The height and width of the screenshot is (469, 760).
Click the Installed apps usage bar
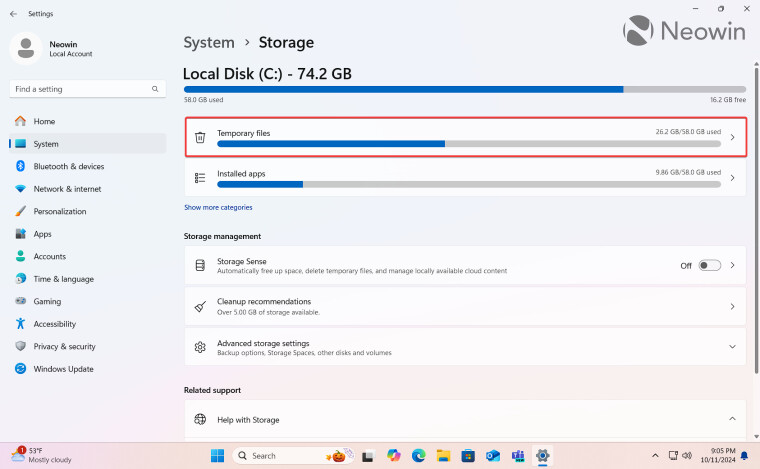pos(469,185)
